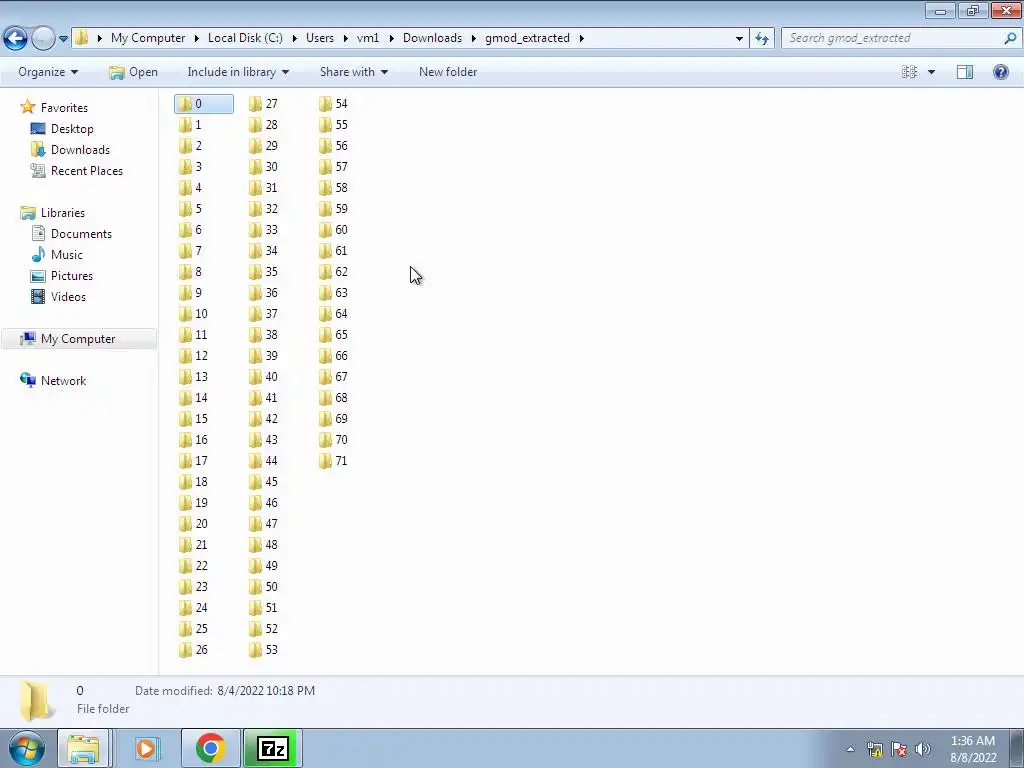
Task: Click the network tray icon
Action: point(875,749)
